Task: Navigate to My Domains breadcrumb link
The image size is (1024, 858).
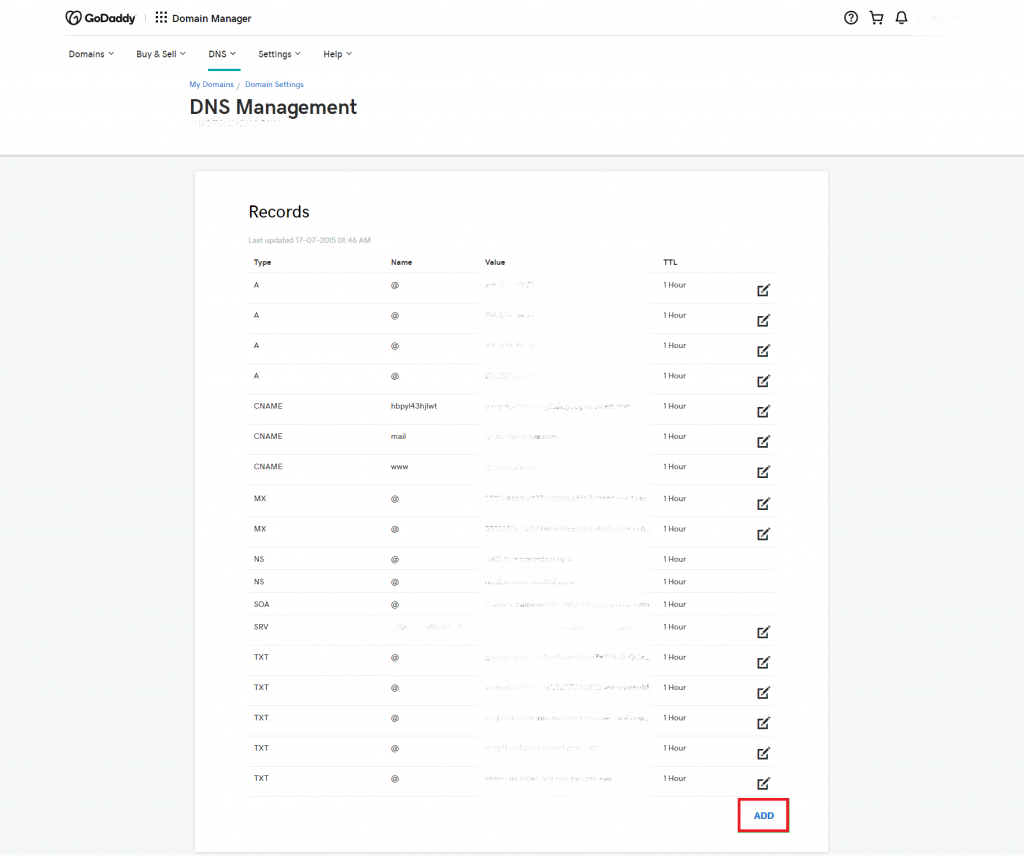Action: point(211,84)
